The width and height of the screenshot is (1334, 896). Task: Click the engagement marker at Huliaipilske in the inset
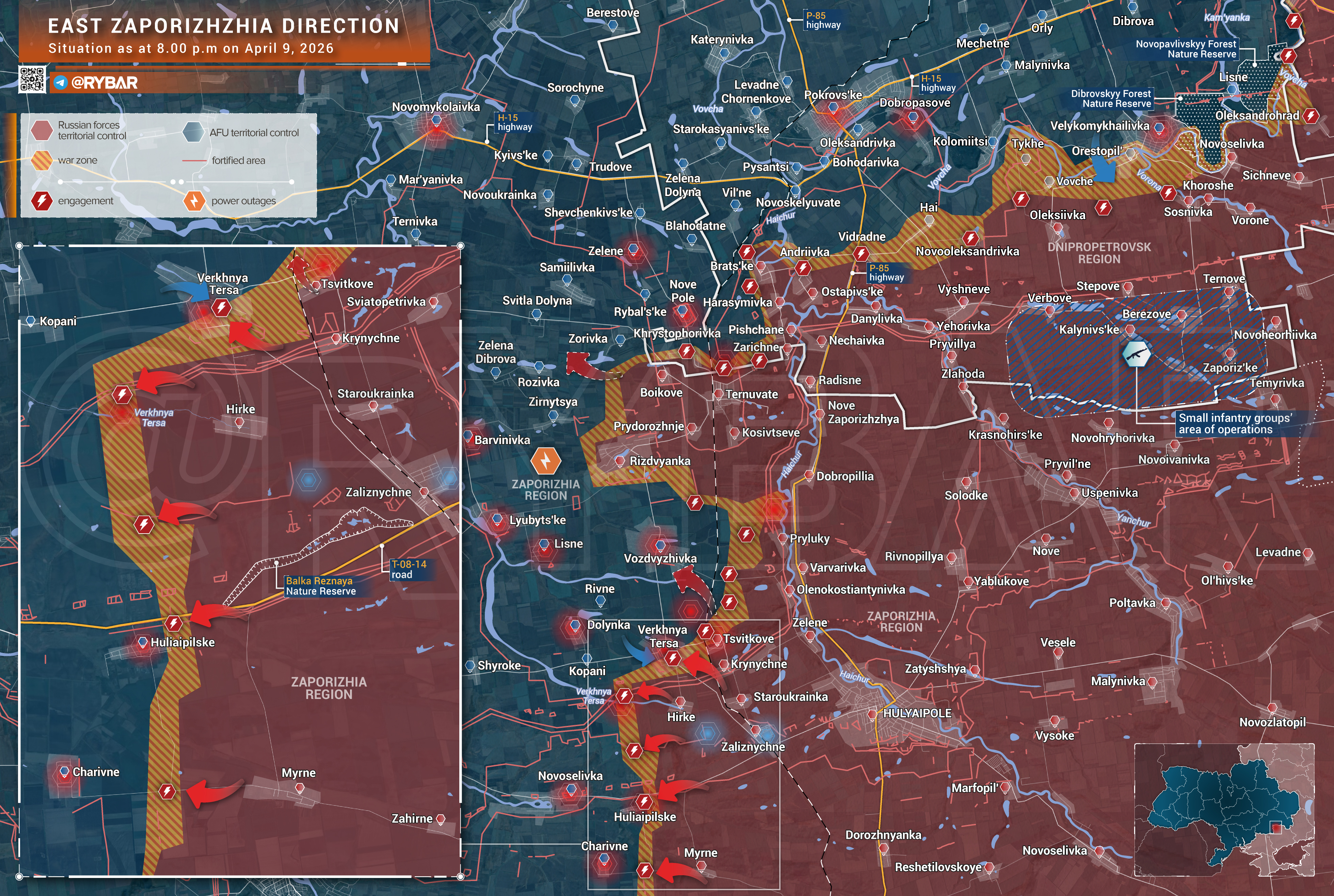tap(173, 623)
